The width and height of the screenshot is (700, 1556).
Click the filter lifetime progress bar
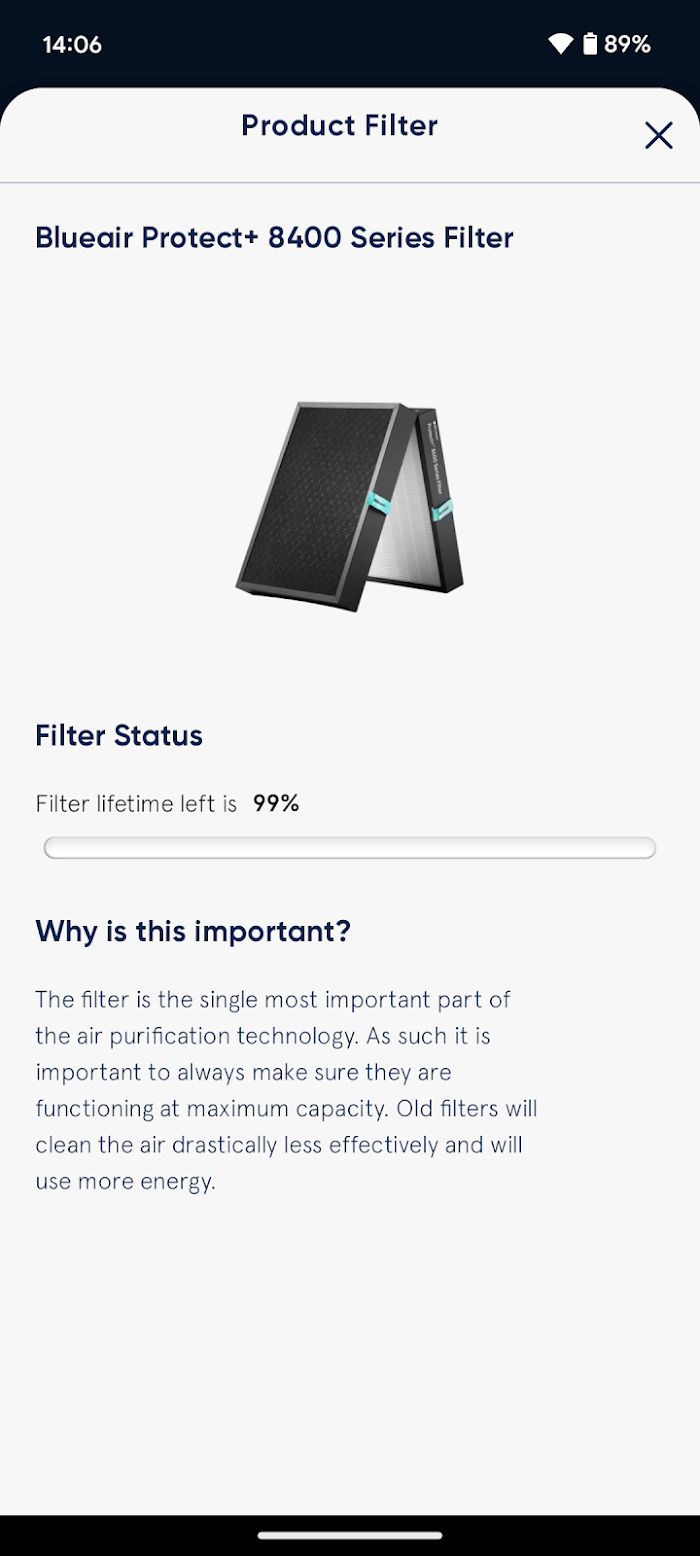pos(350,848)
